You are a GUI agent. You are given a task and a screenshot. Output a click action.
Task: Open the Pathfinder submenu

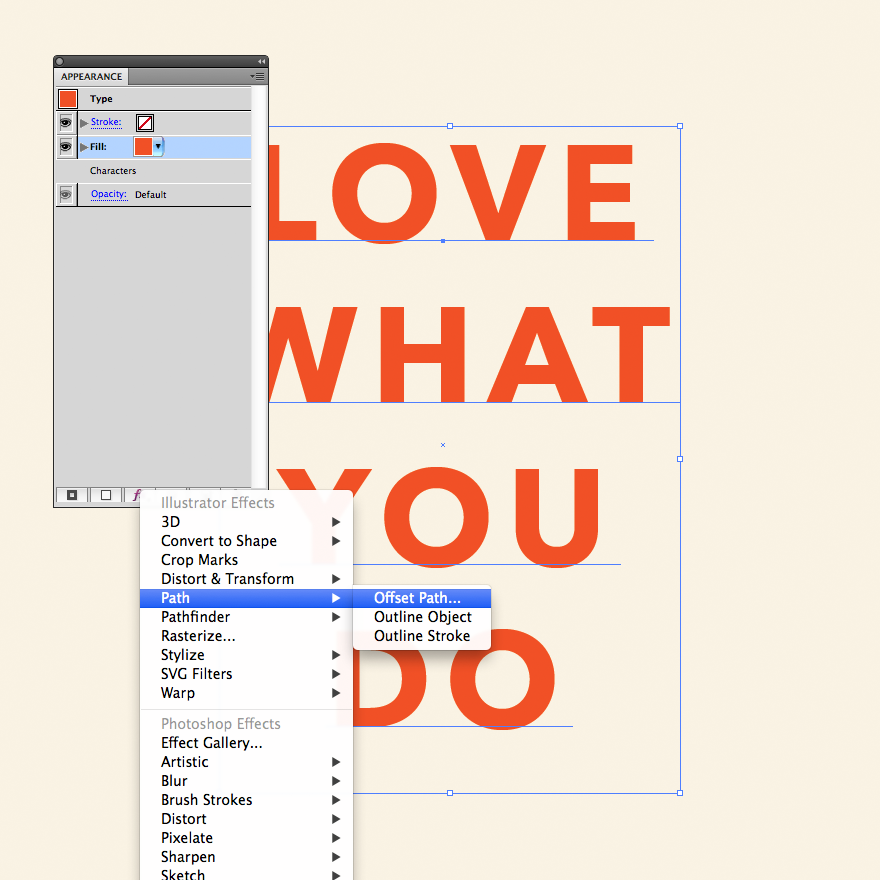coord(246,617)
